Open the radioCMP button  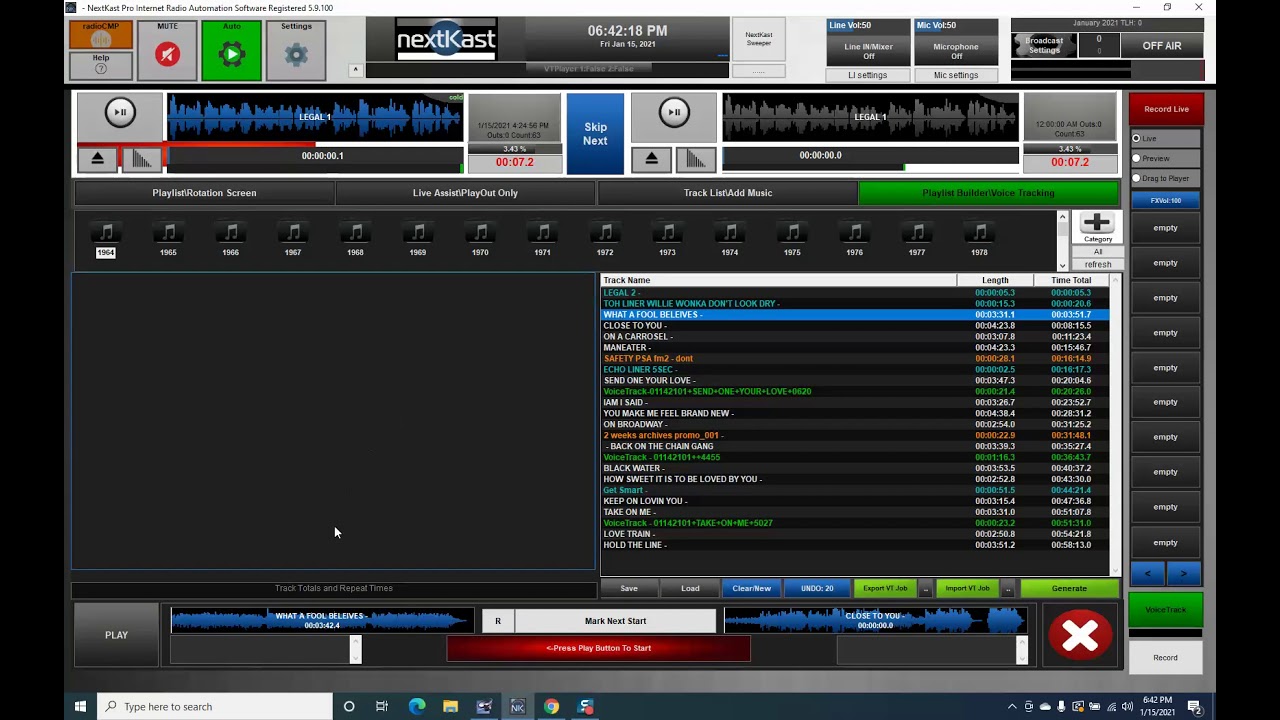pos(100,35)
